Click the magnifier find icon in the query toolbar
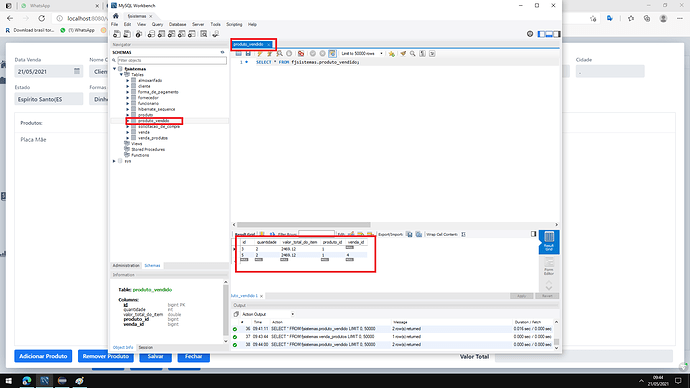Screen dimensions: 690x388 tap(412, 54)
